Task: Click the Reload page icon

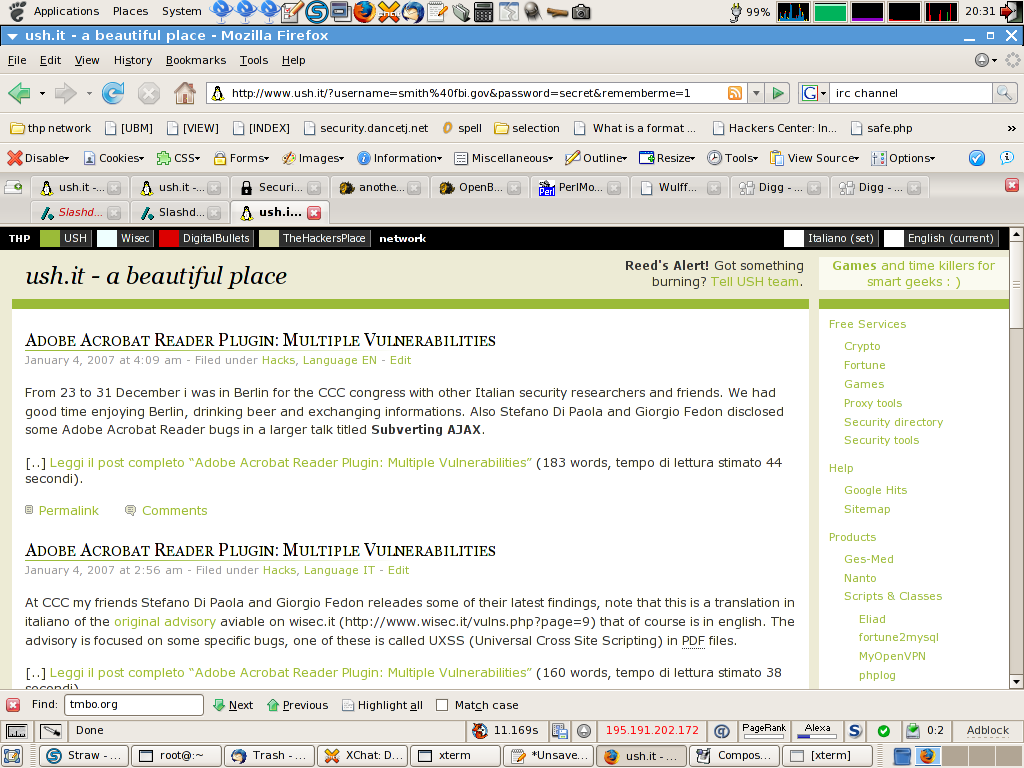Action: tap(113, 93)
